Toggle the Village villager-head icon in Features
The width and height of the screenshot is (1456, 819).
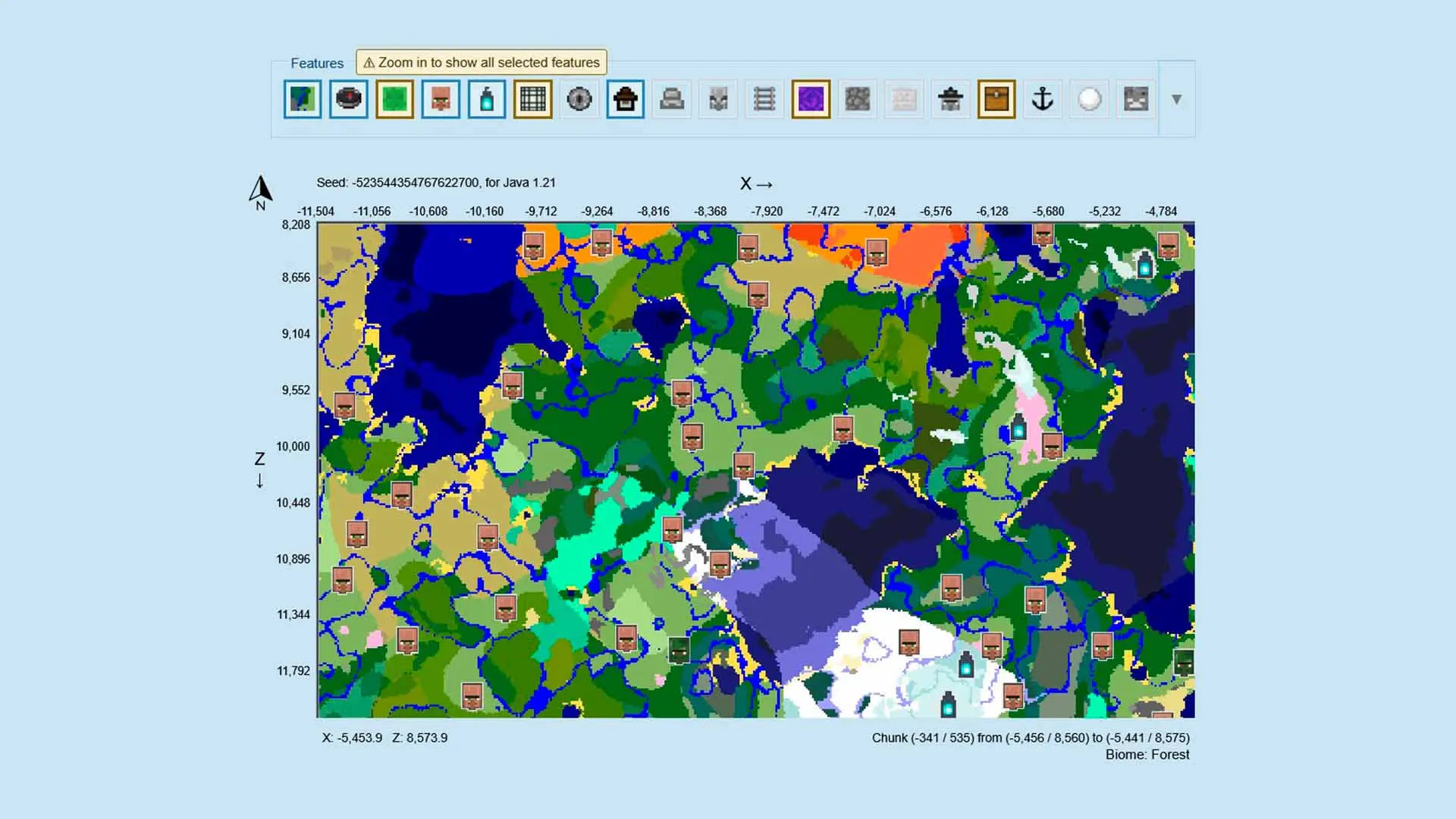tap(441, 99)
